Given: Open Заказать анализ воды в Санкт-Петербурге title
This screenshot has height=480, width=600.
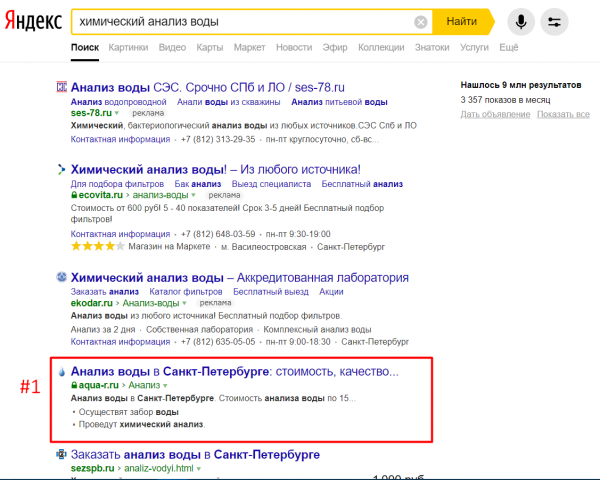Looking at the screenshot, I should 195,454.
